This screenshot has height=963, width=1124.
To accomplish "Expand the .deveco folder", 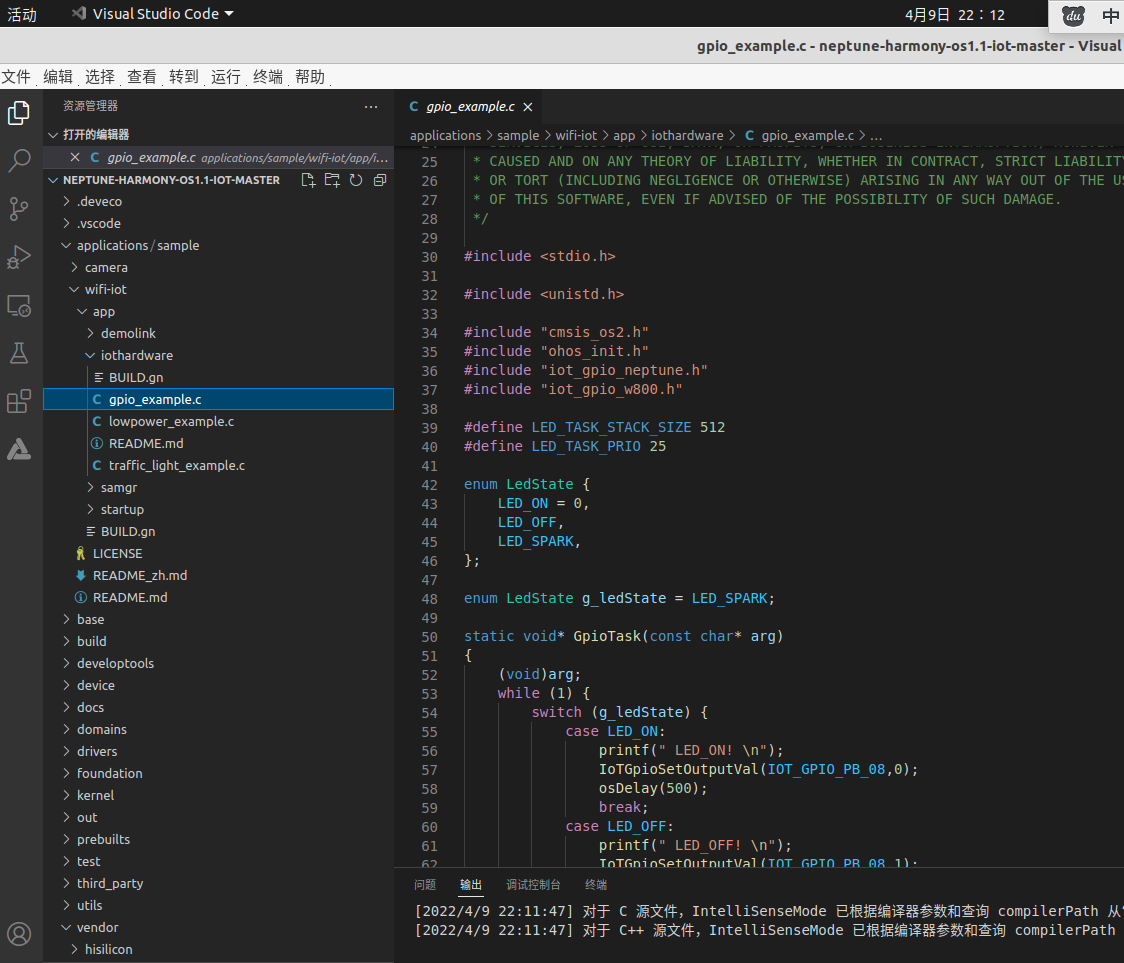I will point(219,201).
